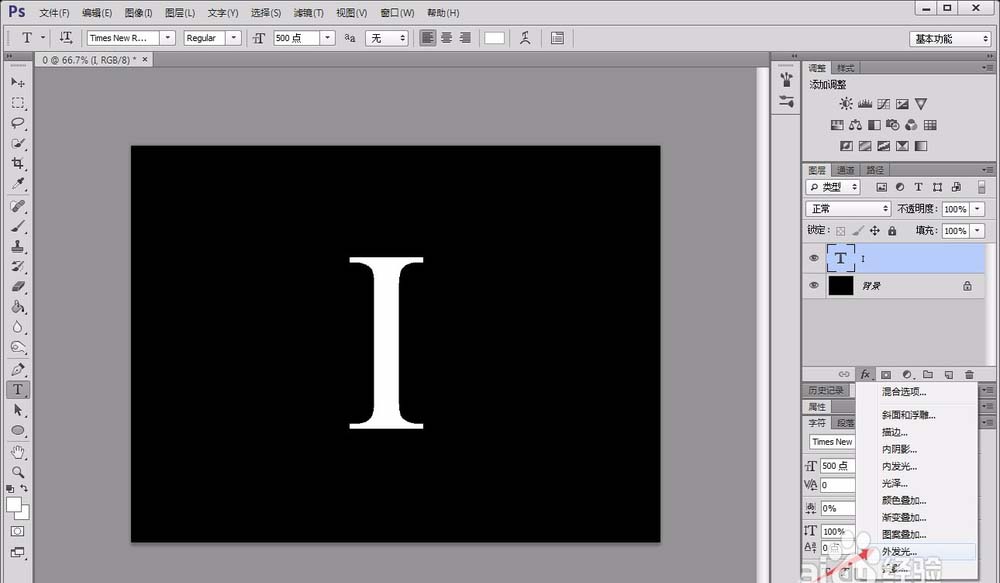Viewport: 1000px width, 583px height.
Task: Select the Quick Selection tool
Action: click(x=18, y=144)
